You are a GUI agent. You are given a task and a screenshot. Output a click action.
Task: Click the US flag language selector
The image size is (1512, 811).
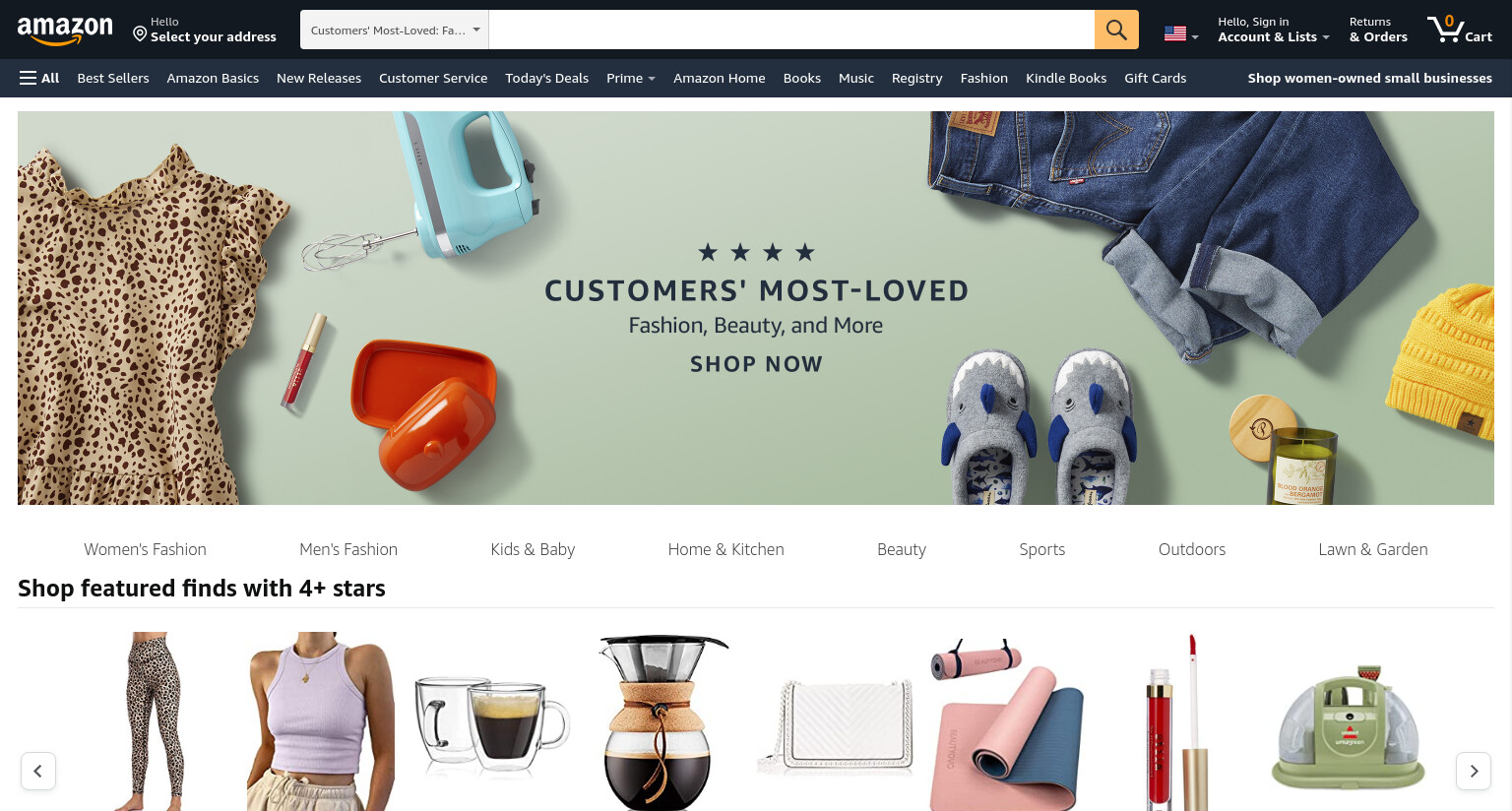tap(1181, 33)
